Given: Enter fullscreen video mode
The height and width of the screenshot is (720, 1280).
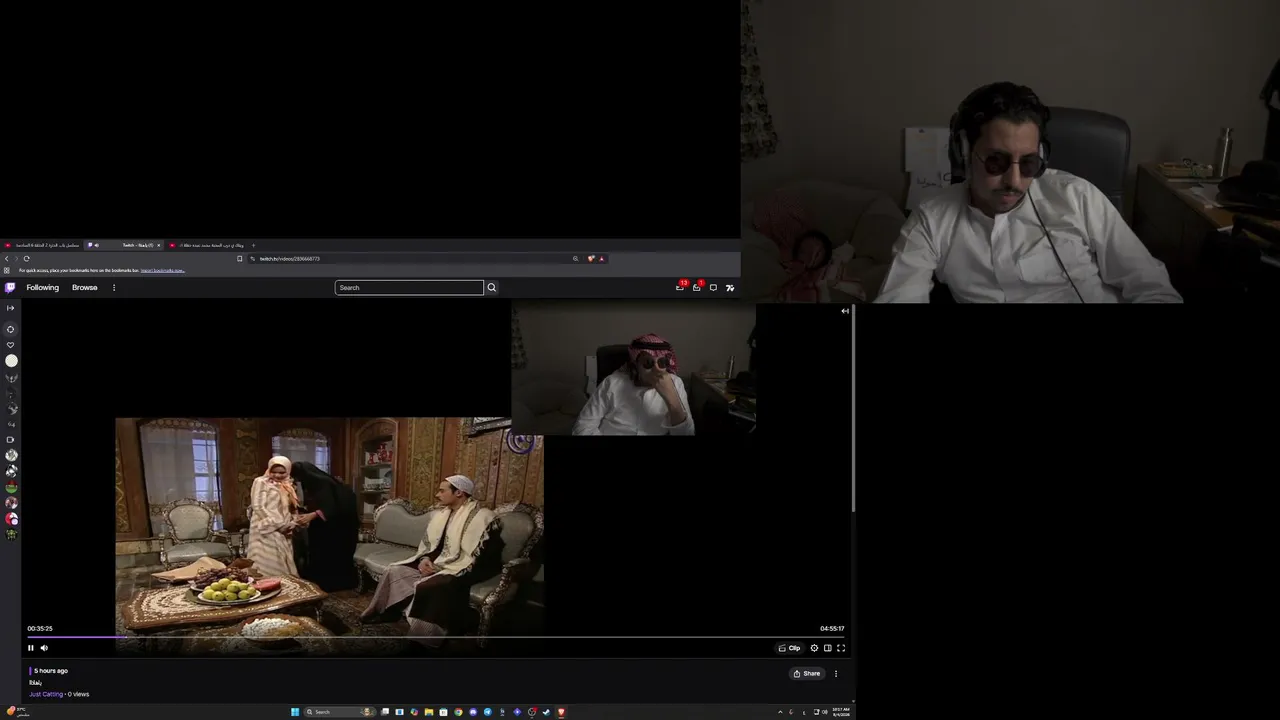Looking at the screenshot, I should point(841,648).
